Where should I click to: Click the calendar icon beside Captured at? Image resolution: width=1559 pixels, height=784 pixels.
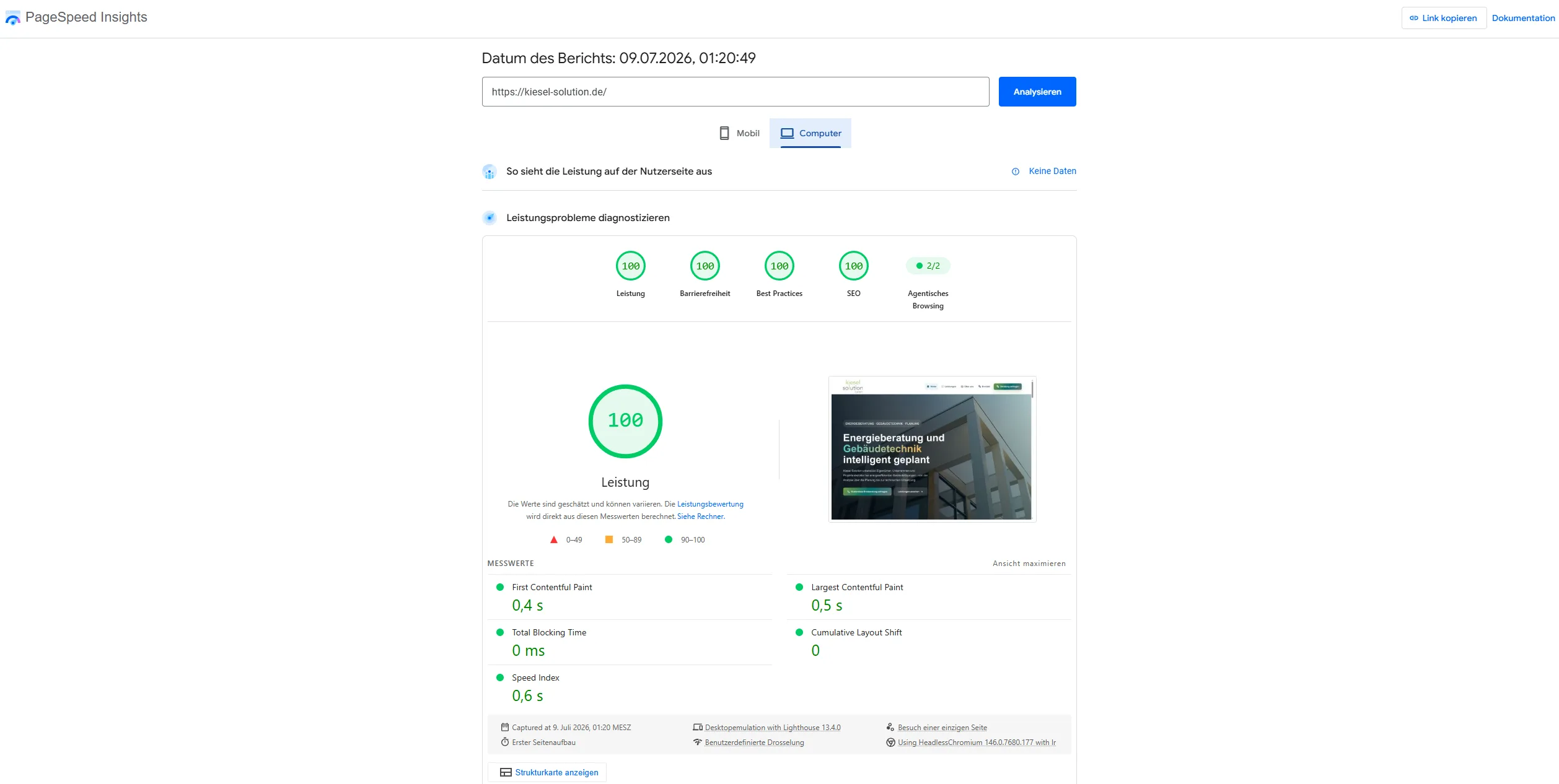505,728
